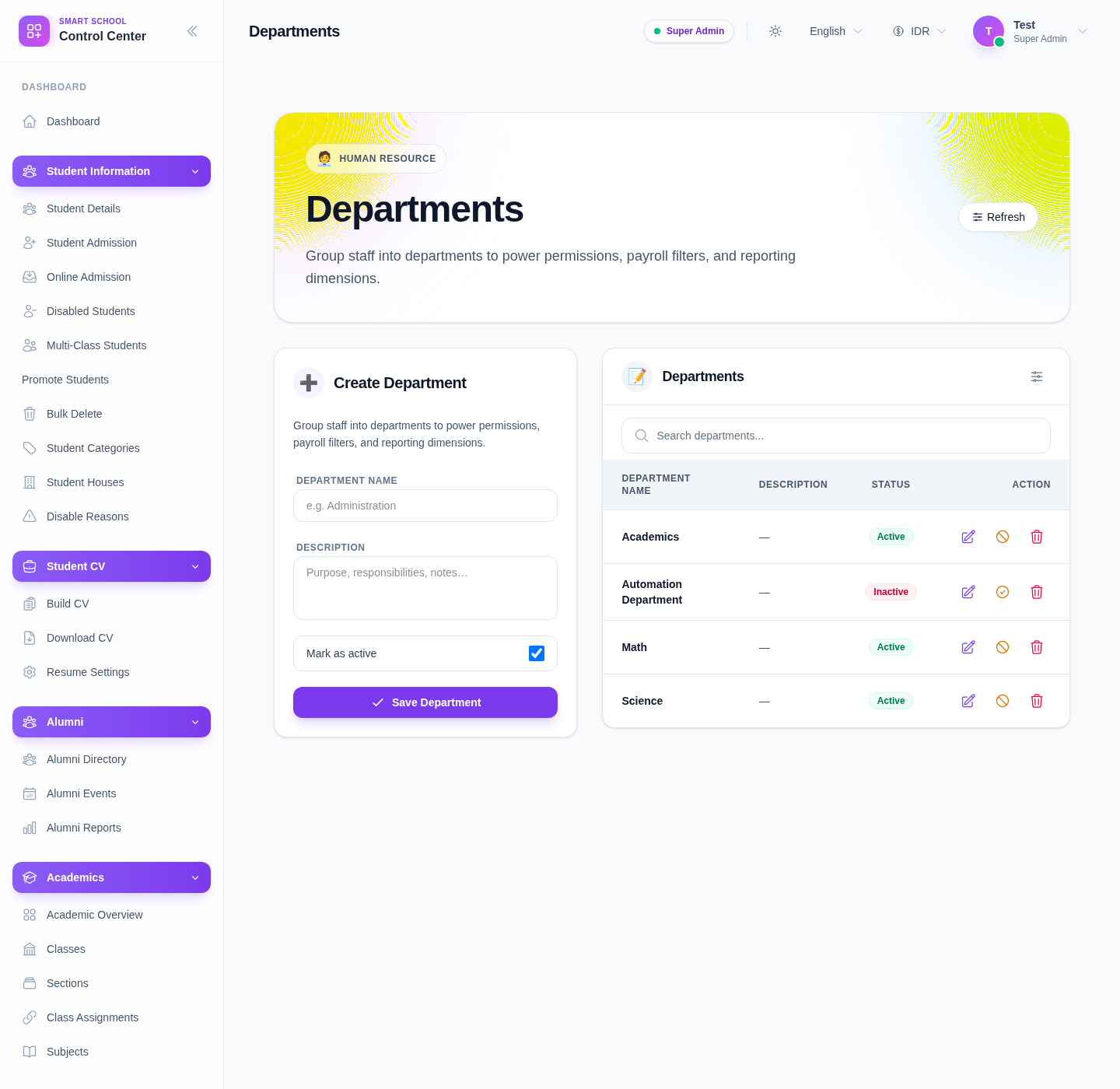Open Build CV page
The height and width of the screenshot is (1089, 1120).
coord(111,604)
